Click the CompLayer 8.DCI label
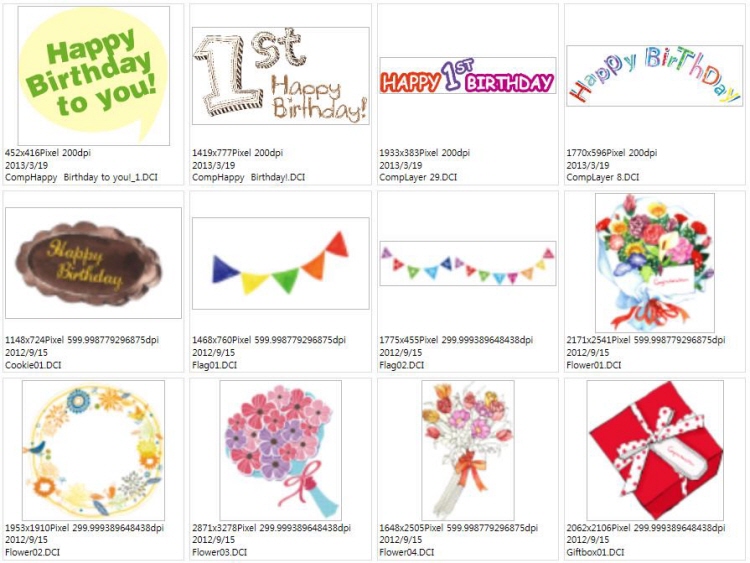This screenshot has height=563, width=750. (602, 177)
